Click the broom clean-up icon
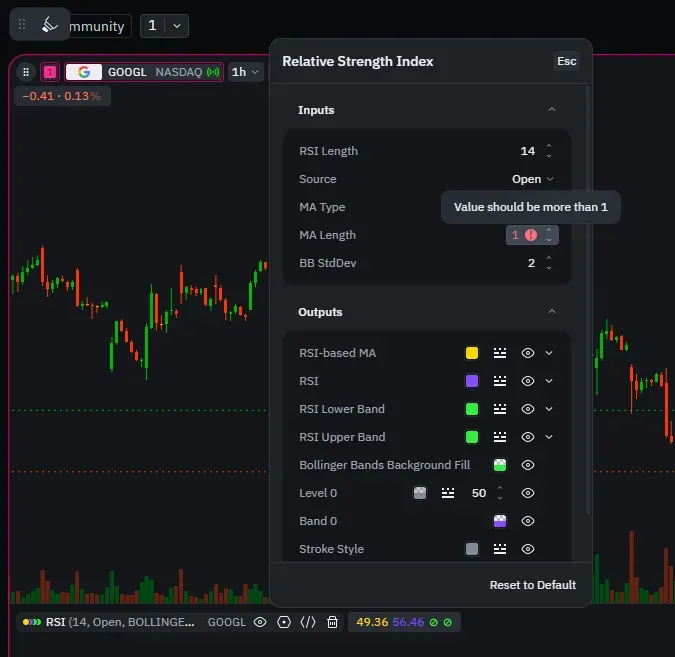 [x=50, y=24]
